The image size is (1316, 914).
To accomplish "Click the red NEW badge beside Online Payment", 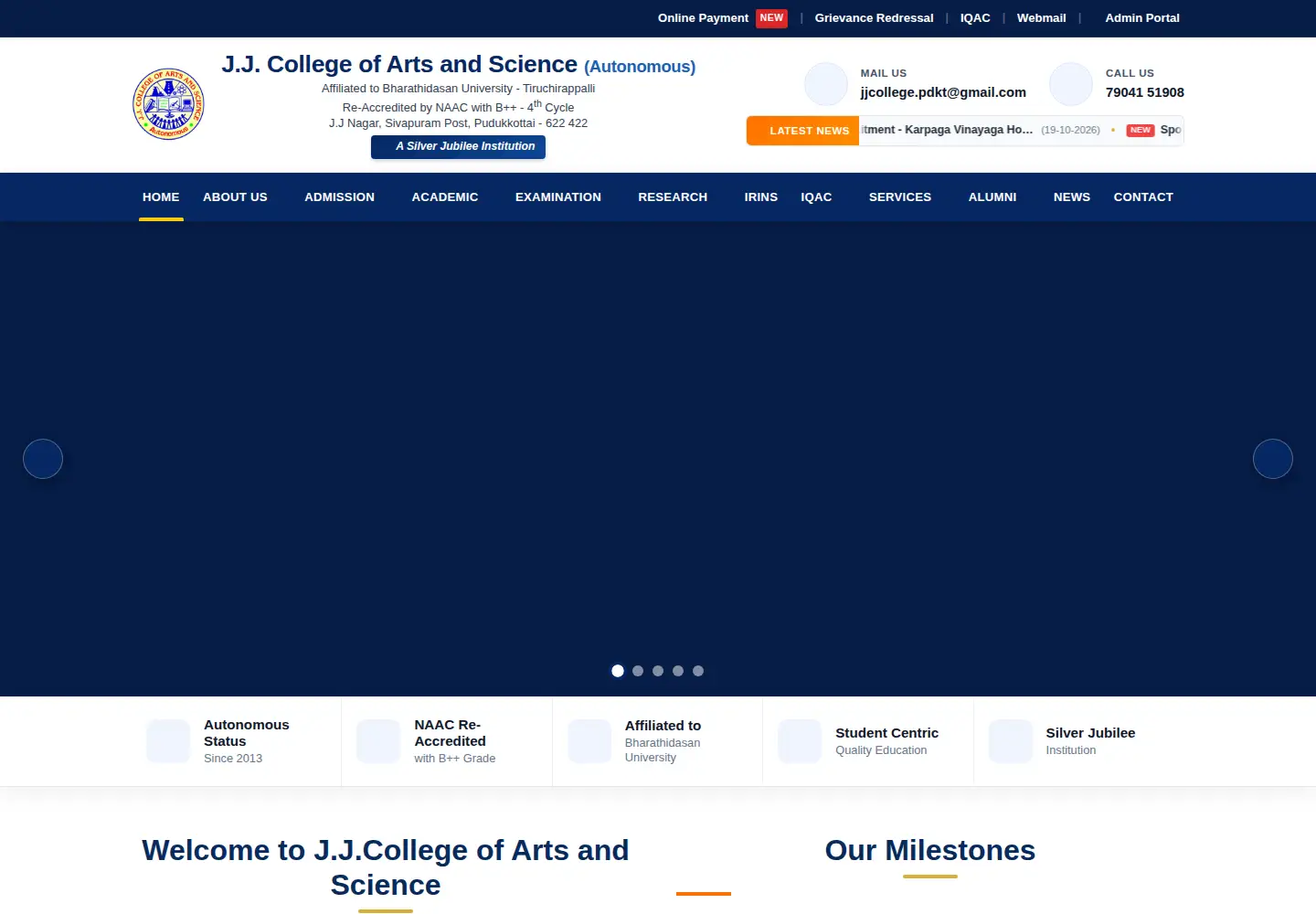I will coord(772,18).
